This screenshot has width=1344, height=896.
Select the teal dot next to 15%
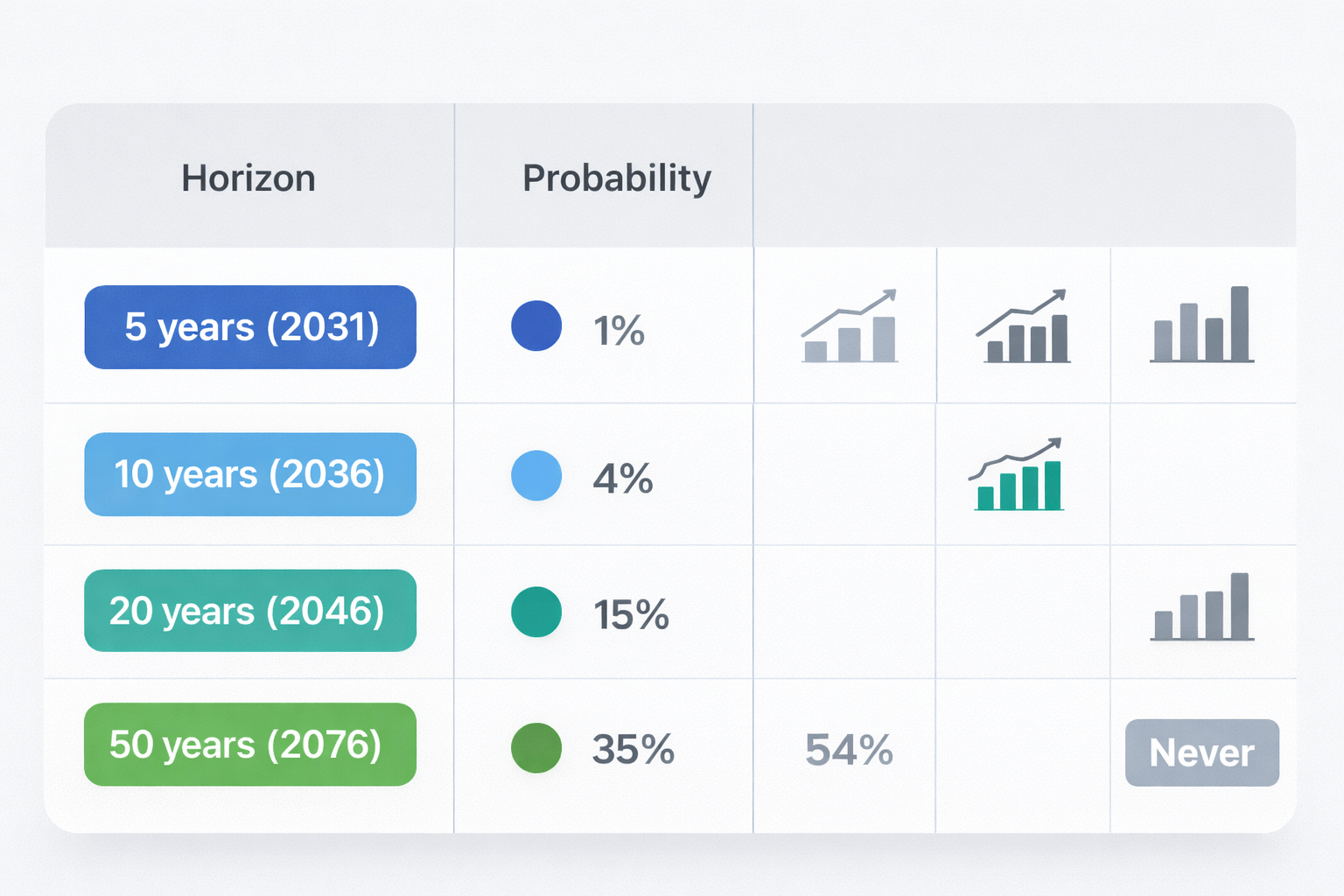click(536, 612)
